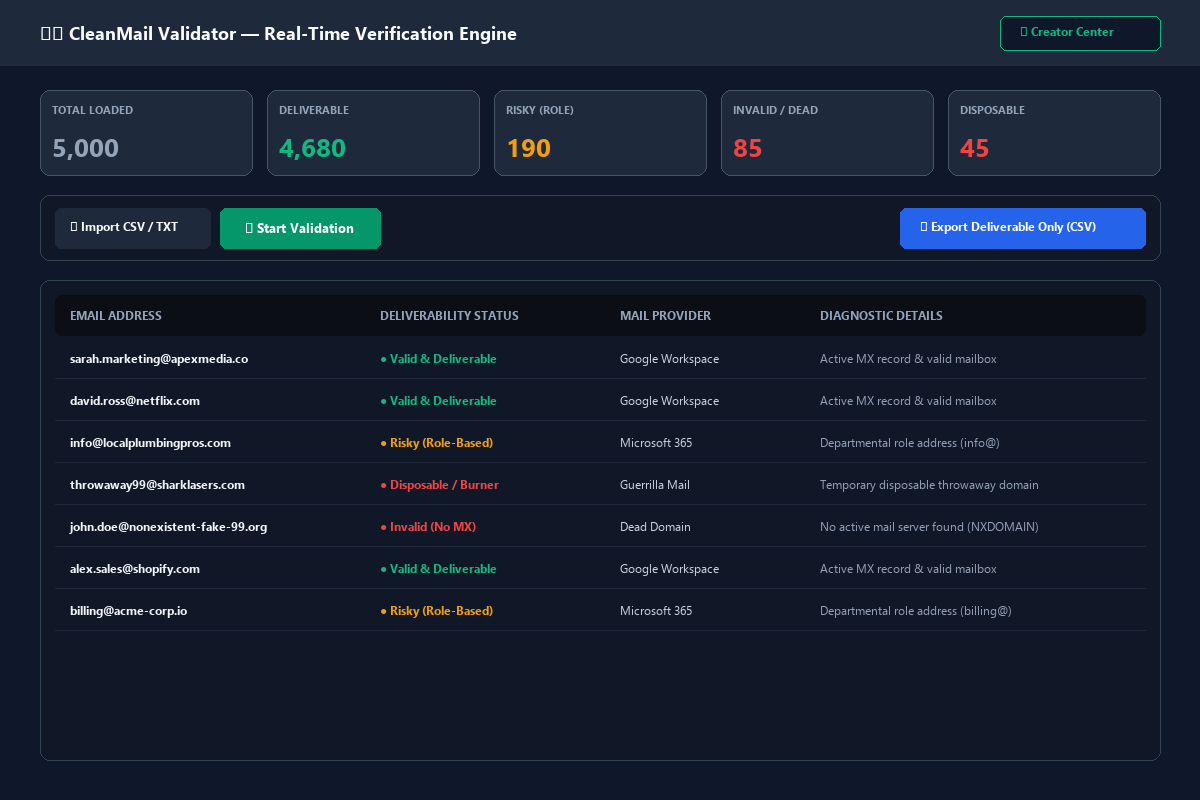1200x800 pixels.
Task: Click the Mail Provider column header
Action: click(665, 316)
